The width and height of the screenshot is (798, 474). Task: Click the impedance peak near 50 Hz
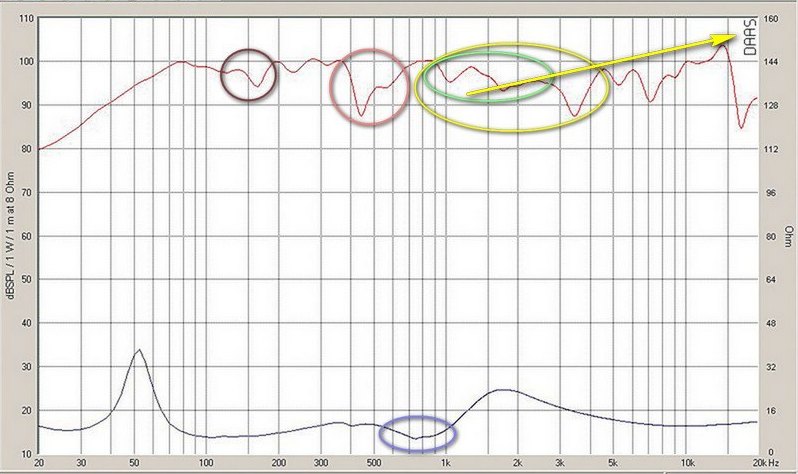click(x=139, y=351)
